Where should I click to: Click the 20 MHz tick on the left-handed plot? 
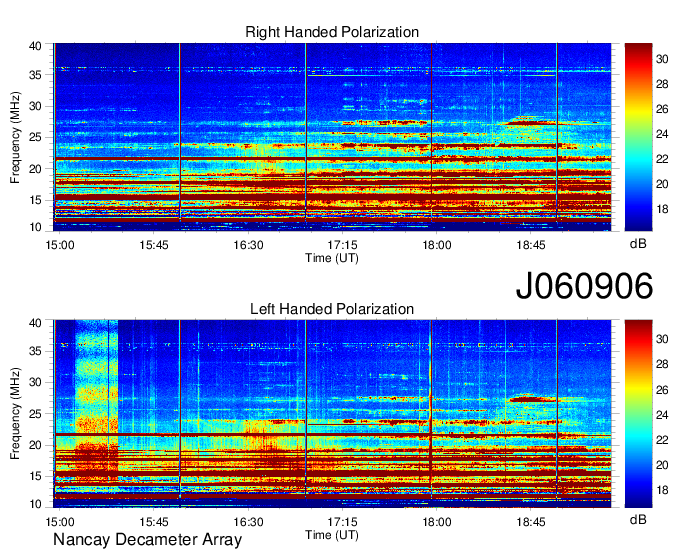[35, 445]
